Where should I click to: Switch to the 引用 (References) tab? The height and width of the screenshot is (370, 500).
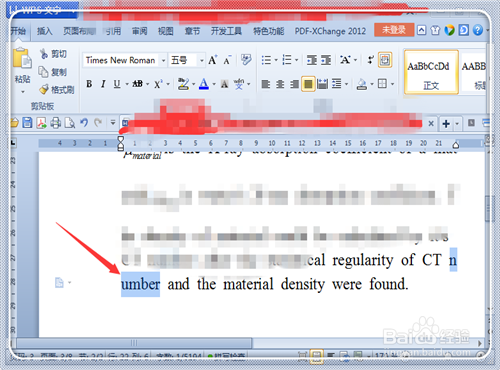[113, 31]
